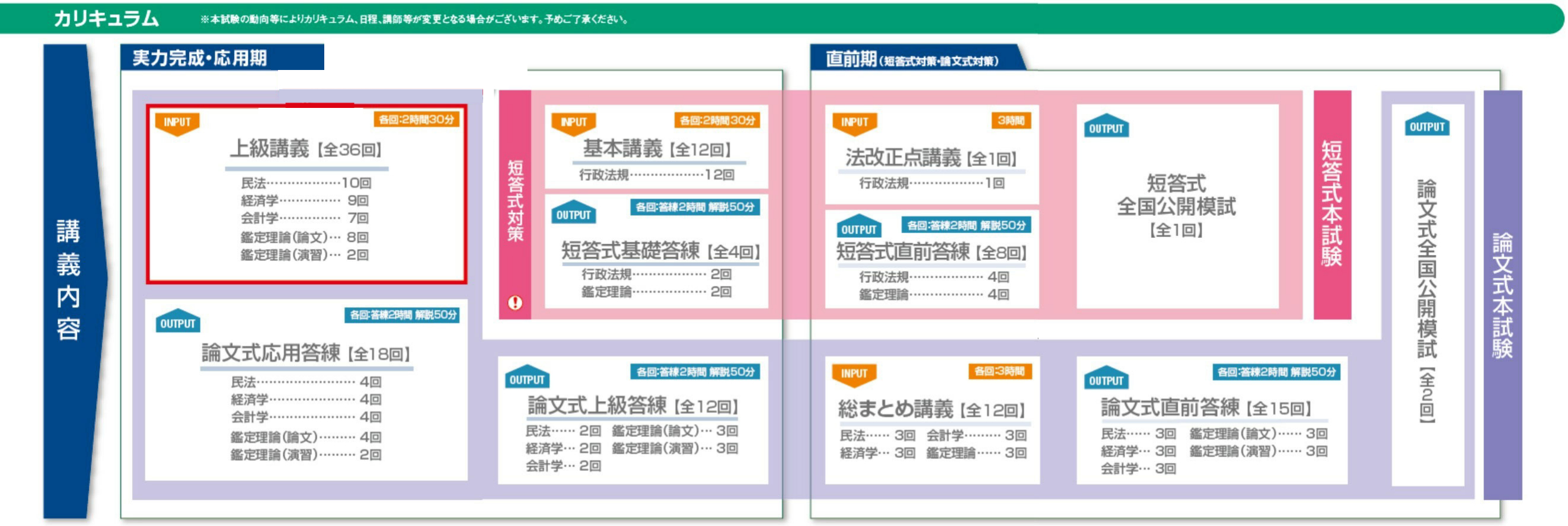This screenshot has width=1568, height=526.
Task: Click the OUTPUT badge on 論文式上級答練
Action: [527, 380]
